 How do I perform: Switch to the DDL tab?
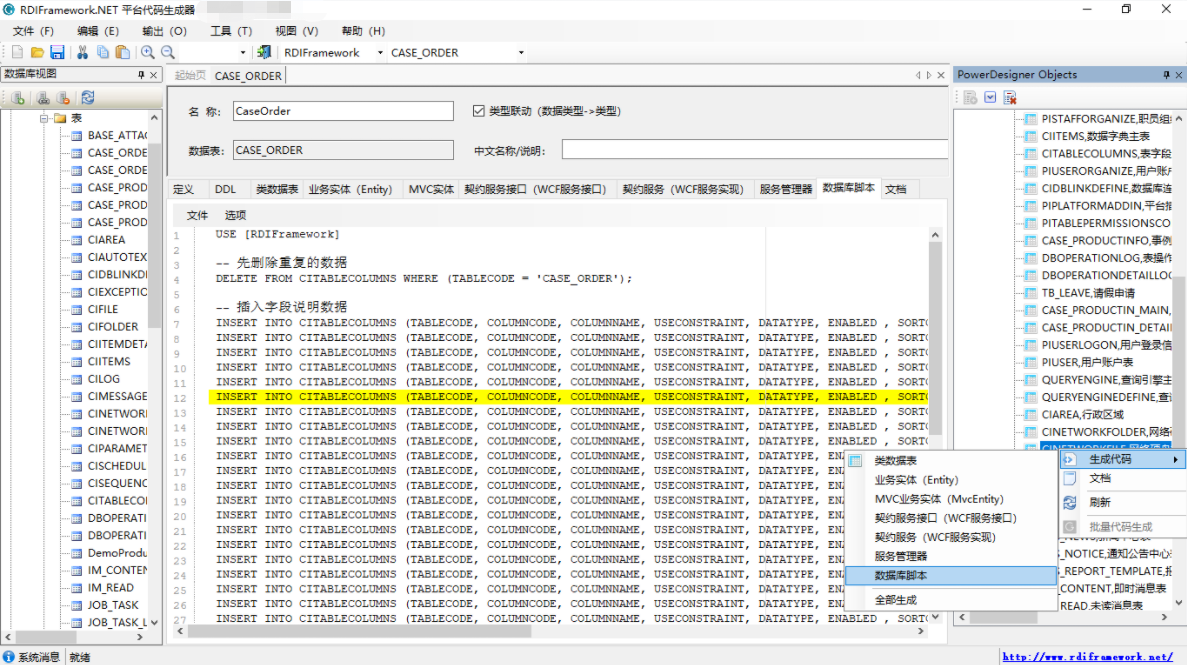pyautogui.click(x=225, y=189)
